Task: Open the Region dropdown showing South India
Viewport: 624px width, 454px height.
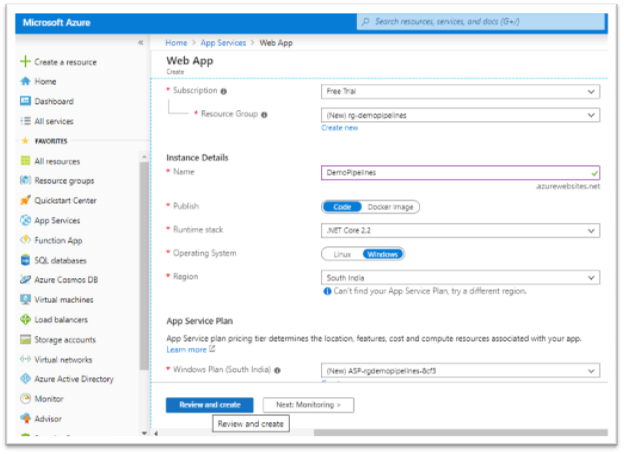Action: coord(460,278)
